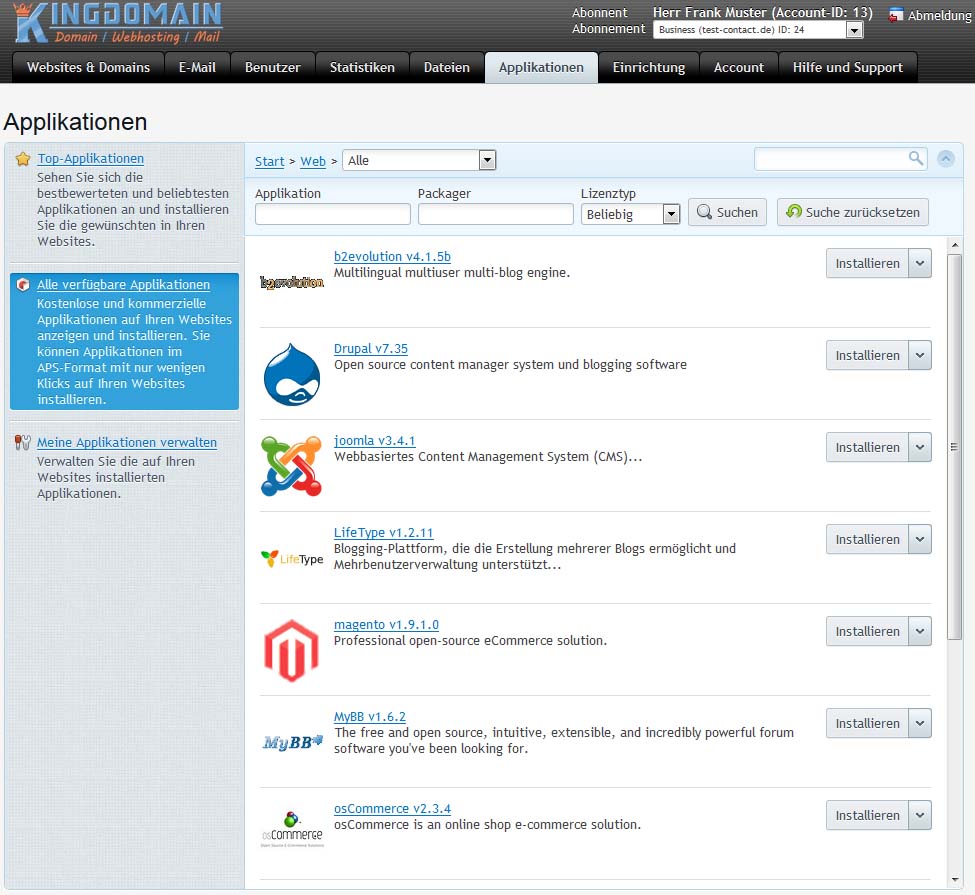Image resolution: width=975 pixels, height=895 pixels.
Task: Click the Kingdomain logo
Action: [118, 23]
